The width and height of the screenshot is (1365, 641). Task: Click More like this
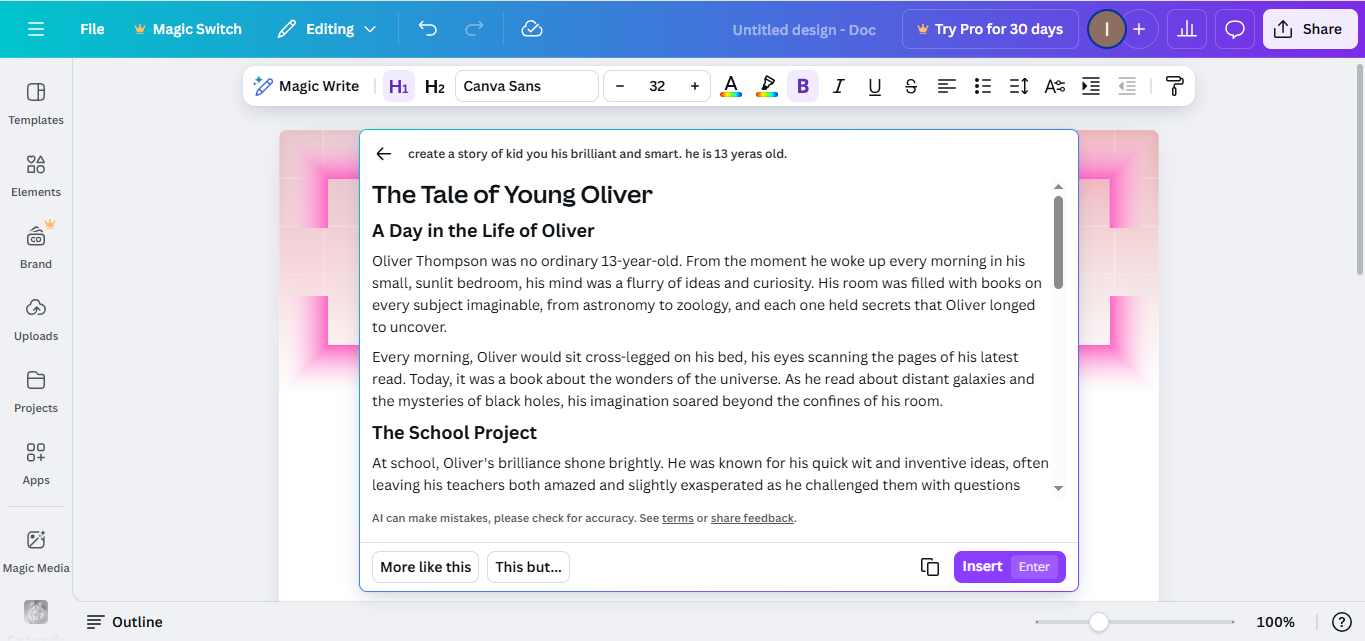click(425, 566)
